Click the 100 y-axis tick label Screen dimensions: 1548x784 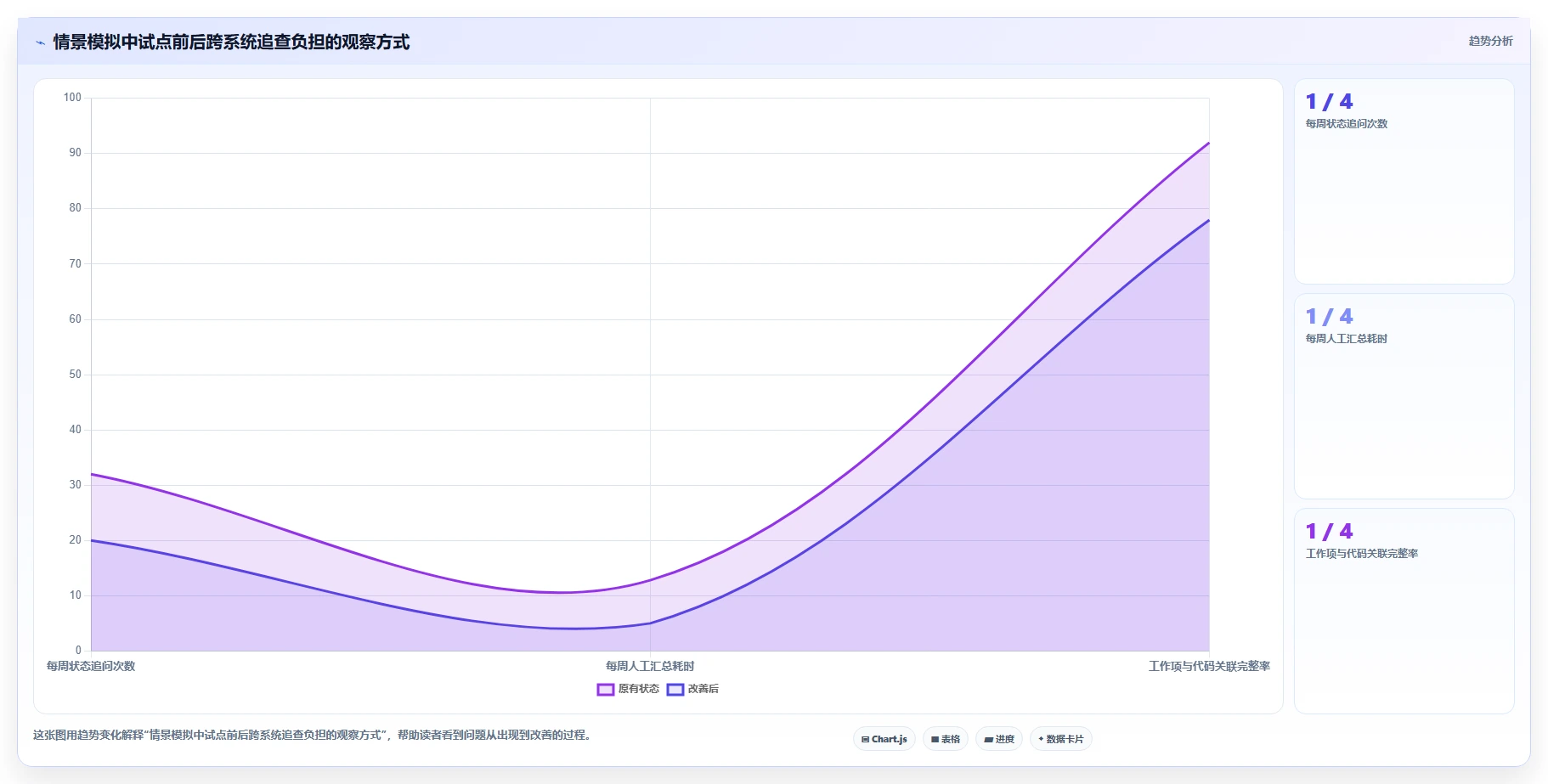[72, 98]
